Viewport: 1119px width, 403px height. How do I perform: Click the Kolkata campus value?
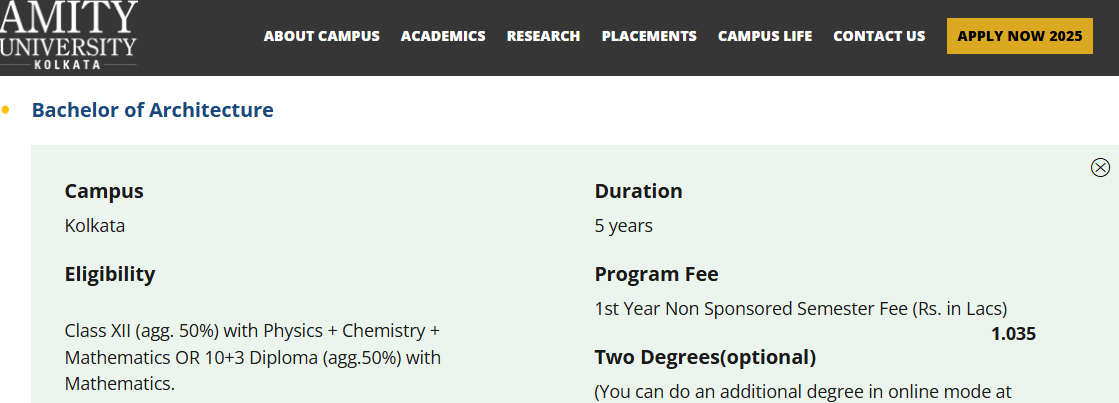[95, 226]
